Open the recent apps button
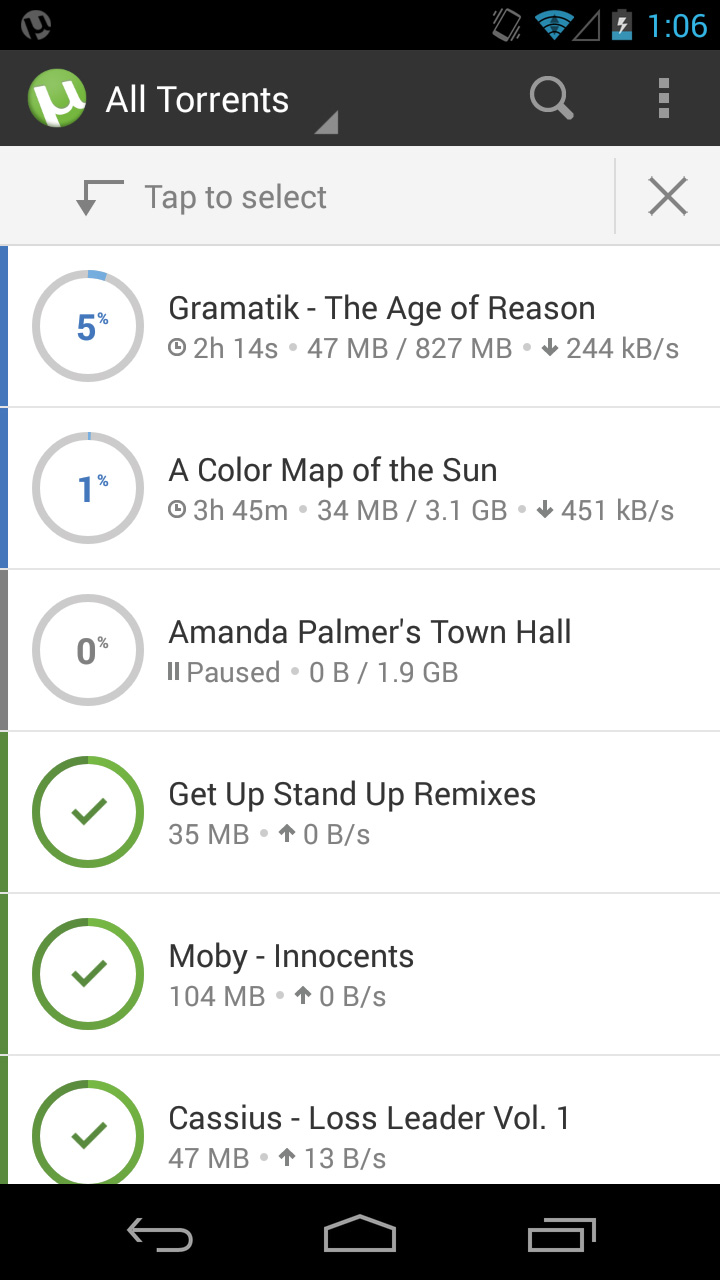Screen dimensions: 720x1280 (561, 1235)
